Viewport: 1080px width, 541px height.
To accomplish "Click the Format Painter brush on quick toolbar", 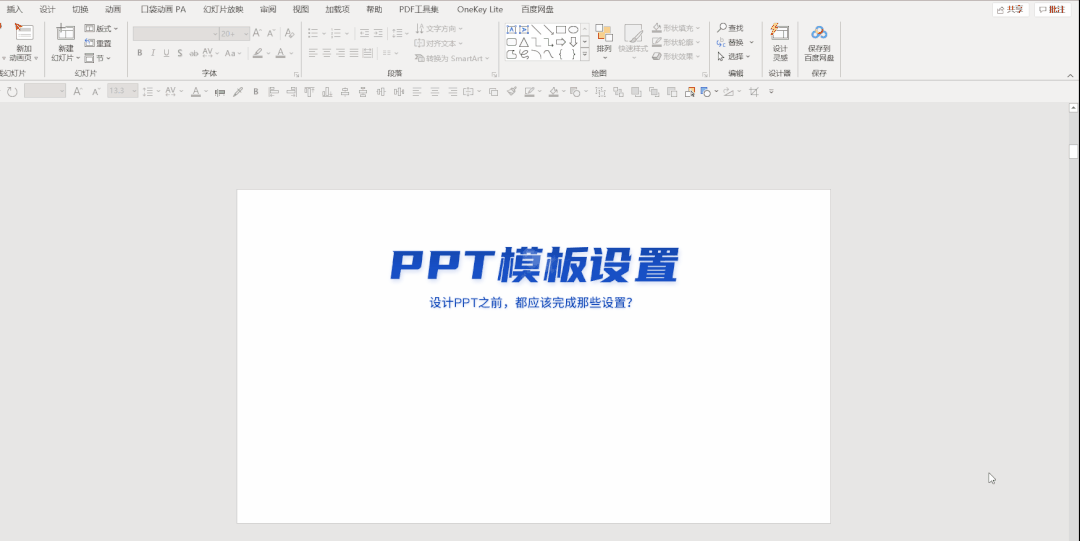I will tap(511, 91).
